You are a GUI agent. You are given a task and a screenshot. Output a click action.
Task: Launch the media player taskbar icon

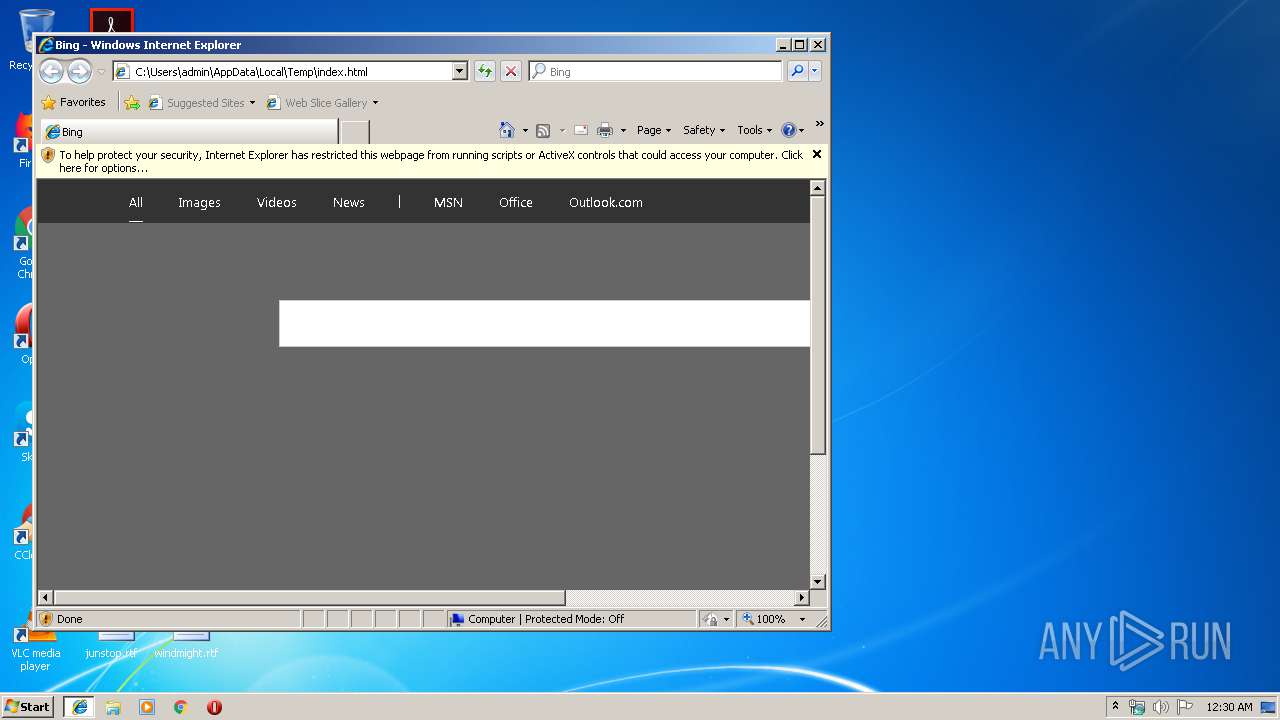tap(147, 707)
